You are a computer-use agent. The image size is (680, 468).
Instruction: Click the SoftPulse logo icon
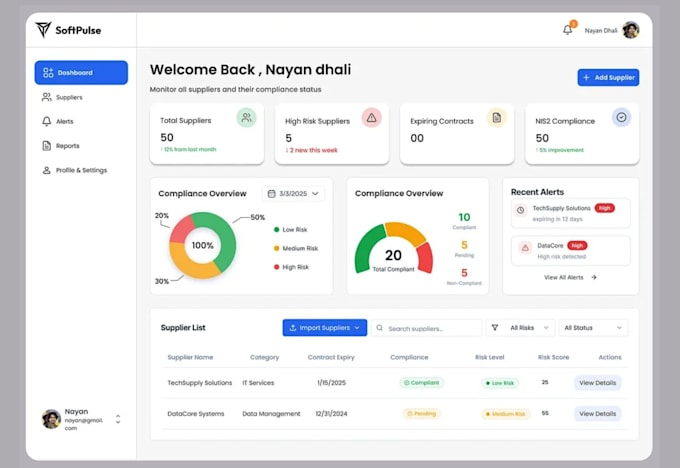(43, 30)
